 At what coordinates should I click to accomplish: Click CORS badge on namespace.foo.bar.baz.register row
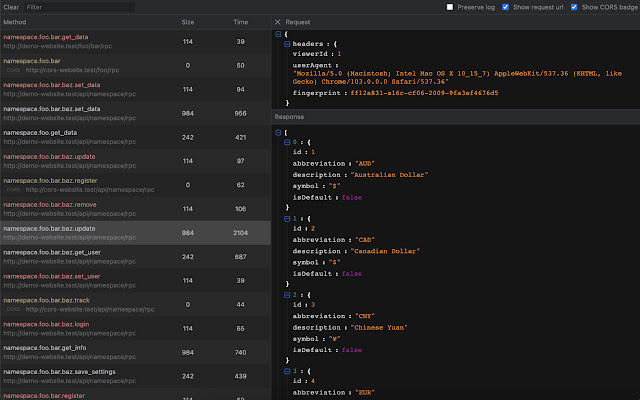pyautogui.click(x=14, y=187)
